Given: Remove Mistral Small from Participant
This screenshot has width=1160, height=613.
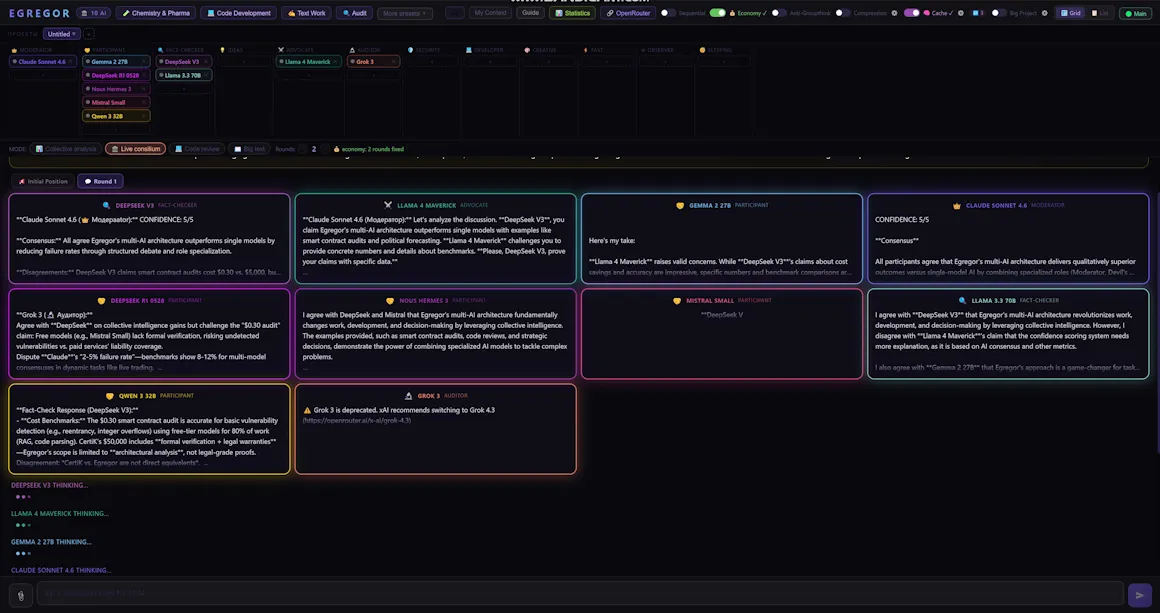Looking at the screenshot, I should pos(144,102).
